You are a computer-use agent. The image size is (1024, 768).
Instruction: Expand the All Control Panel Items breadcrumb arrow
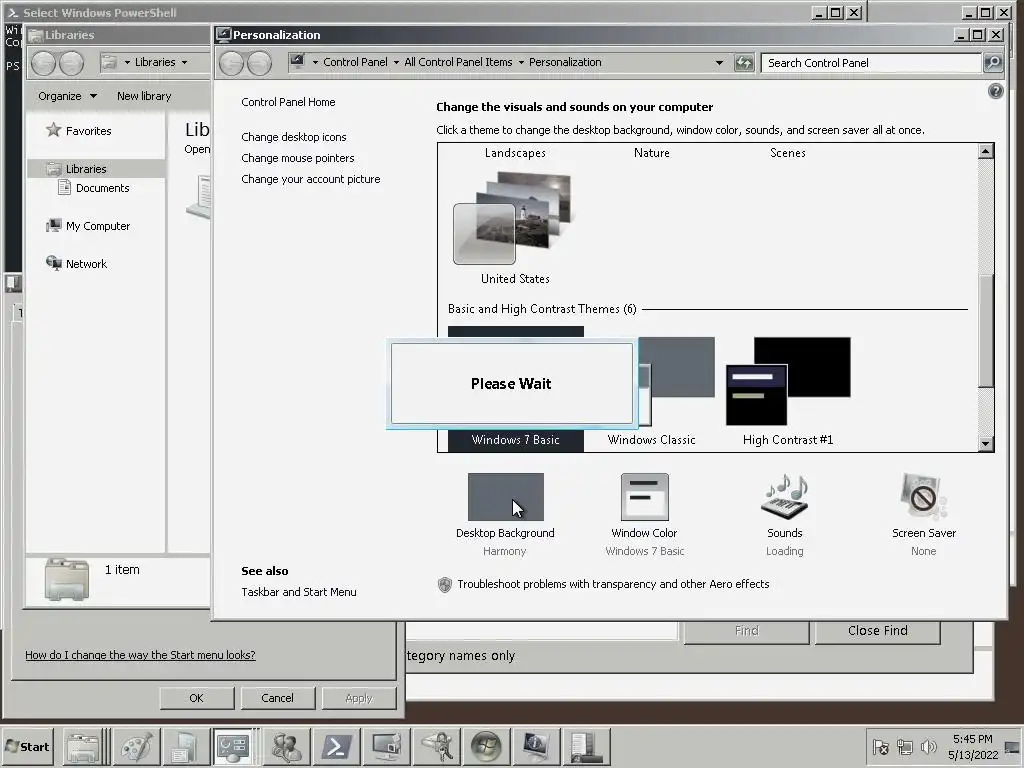point(521,63)
